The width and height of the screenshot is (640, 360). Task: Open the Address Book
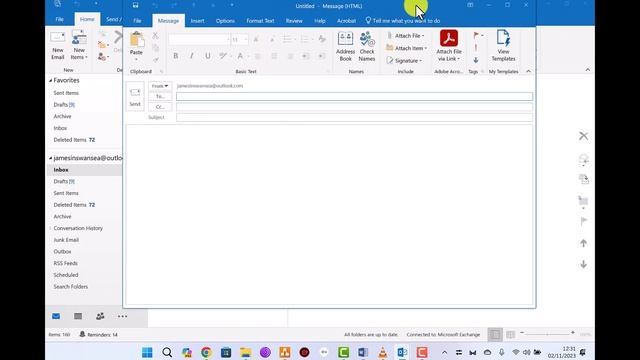coord(345,46)
